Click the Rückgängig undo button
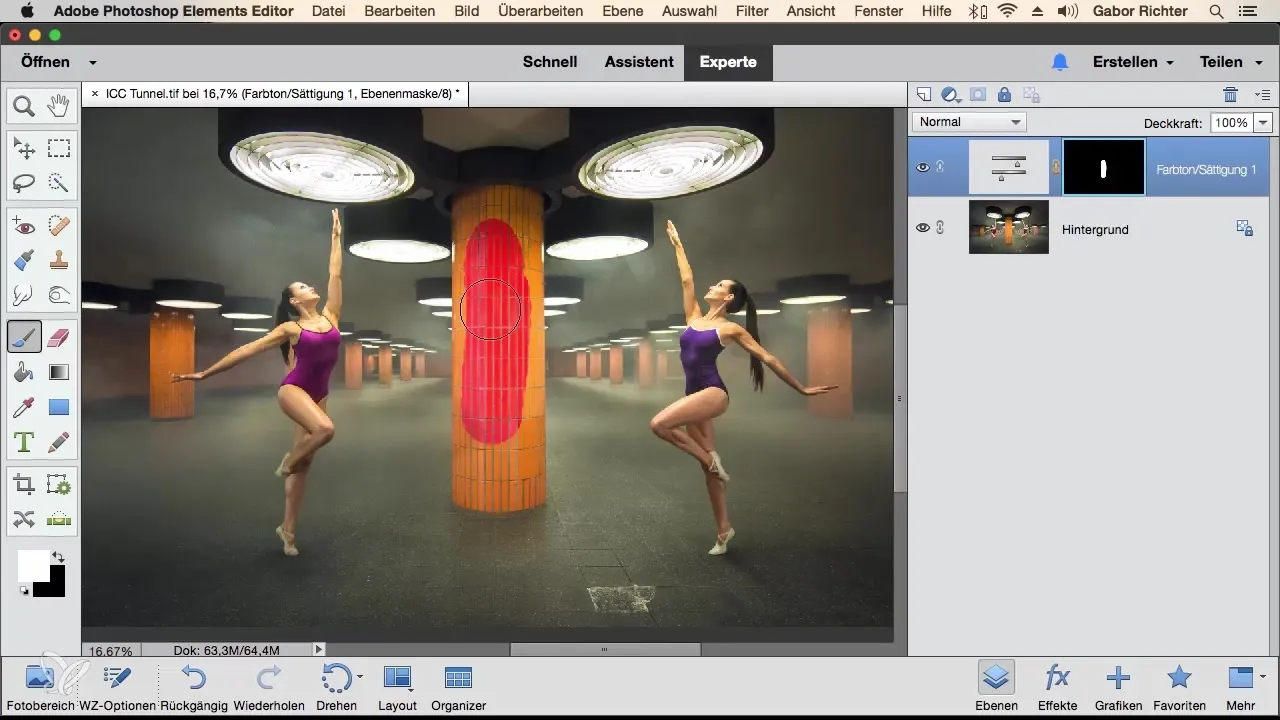1280x720 pixels. click(192, 686)
